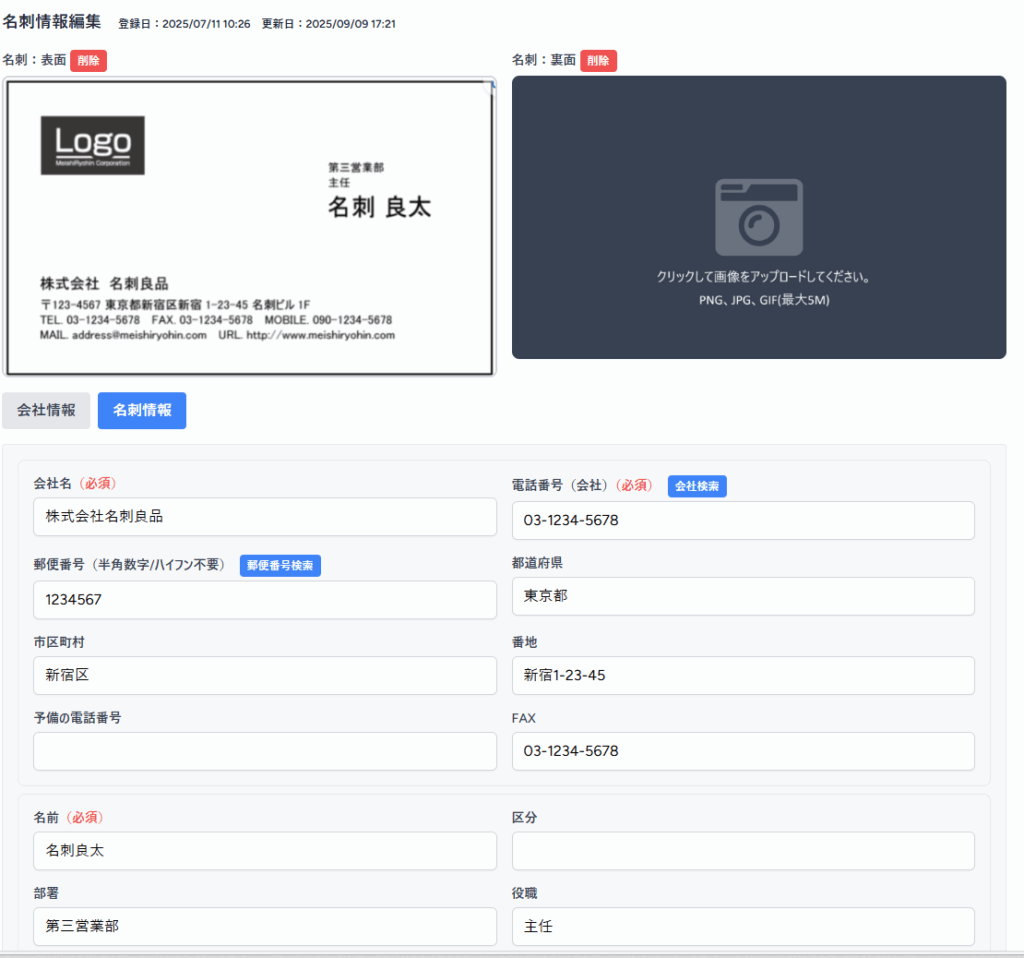Viewport: 1024px width, 958px height.
Task: Switch to the 会社情報 tab
Action: pos(46,410)
